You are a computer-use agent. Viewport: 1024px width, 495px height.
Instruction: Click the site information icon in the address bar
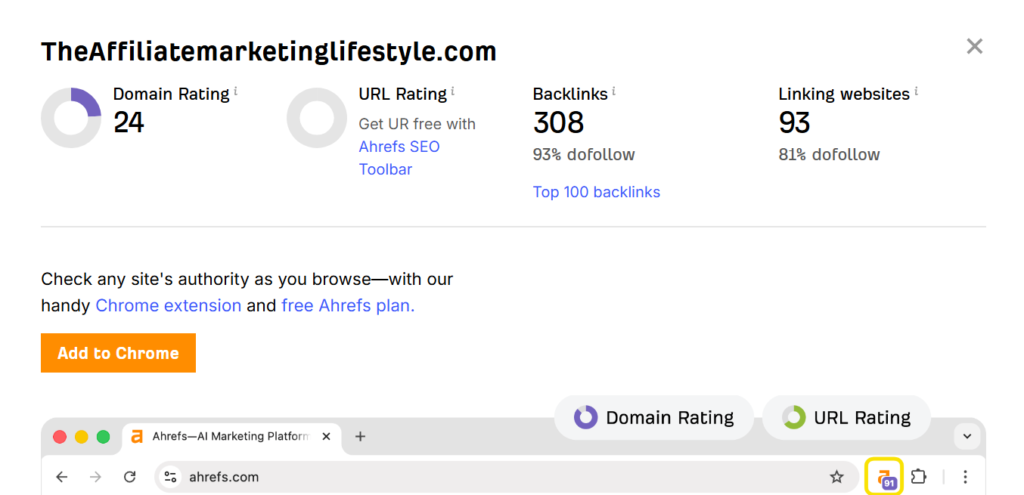[171, 477]
